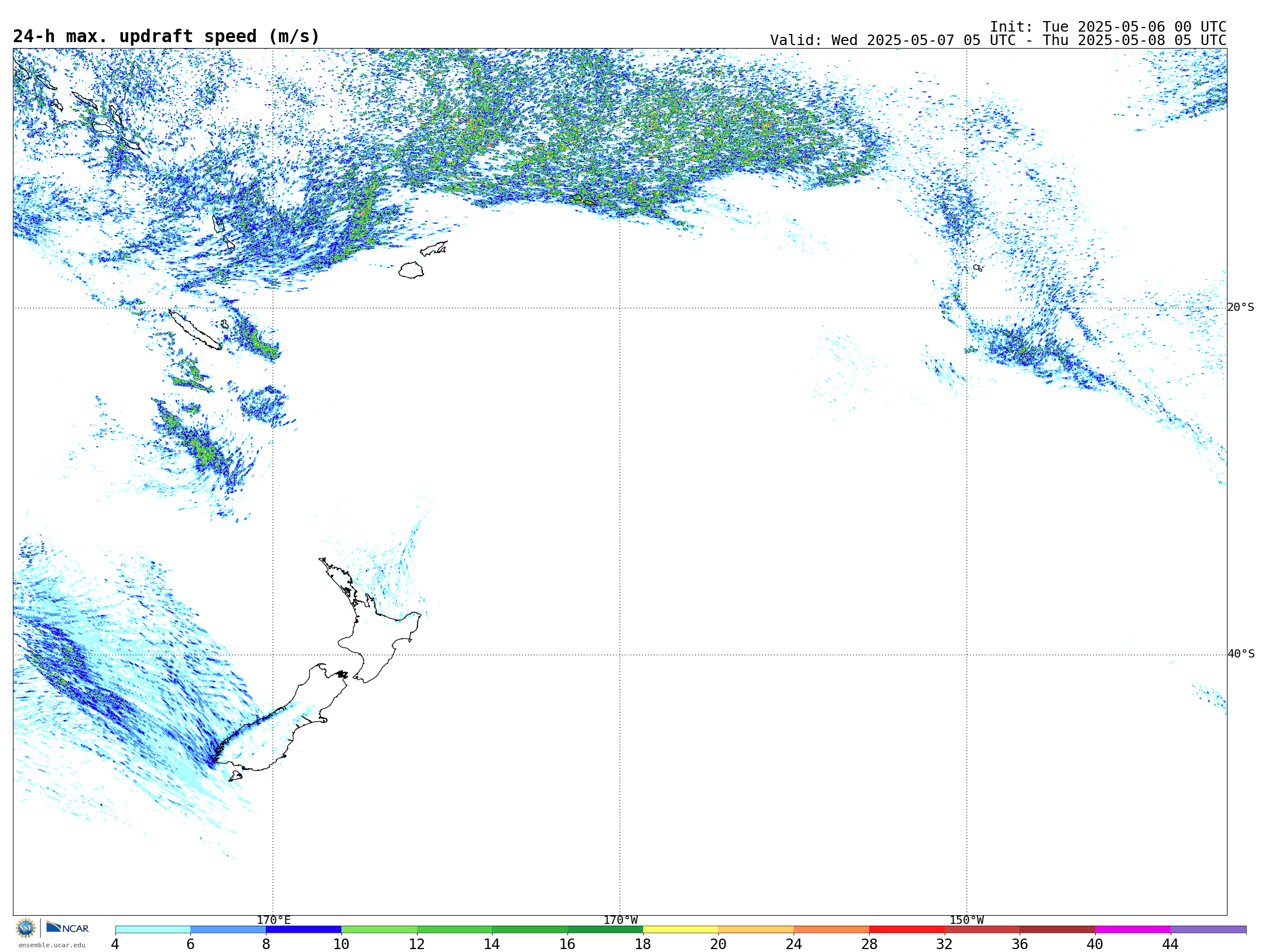Select the bright red 28–32 color swatch
Viewport: 1265px width, 952px height.
pyautogui.click(x=907, y=929)
